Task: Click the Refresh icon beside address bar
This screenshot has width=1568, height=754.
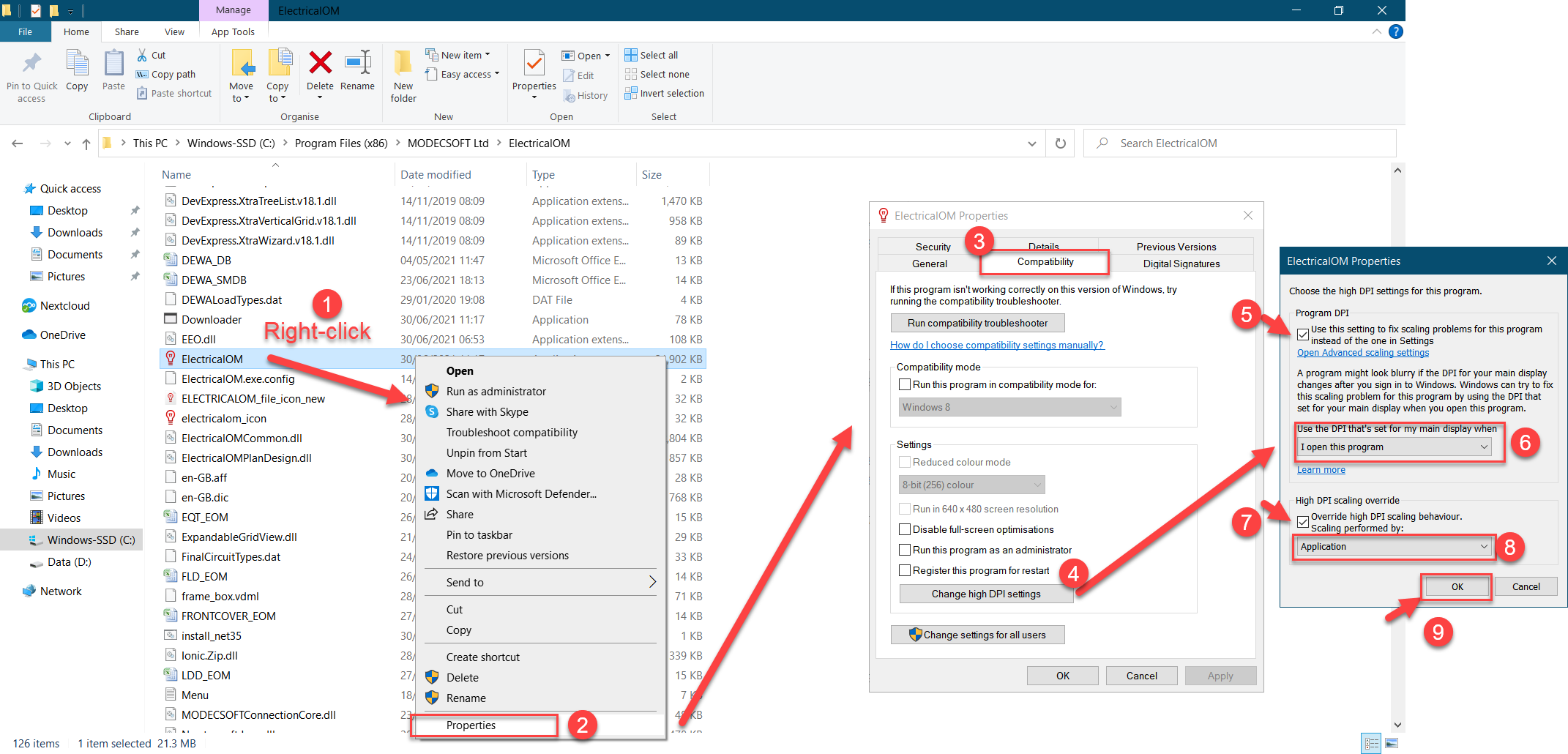Action: click(x=1060, y=143)
